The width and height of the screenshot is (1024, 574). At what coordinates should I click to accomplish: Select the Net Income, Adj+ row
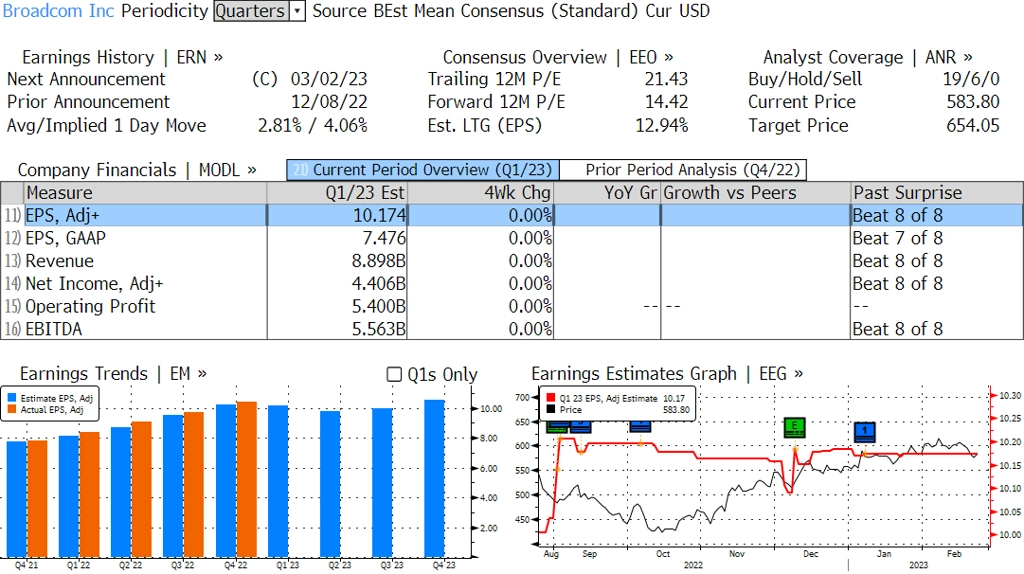512,284
